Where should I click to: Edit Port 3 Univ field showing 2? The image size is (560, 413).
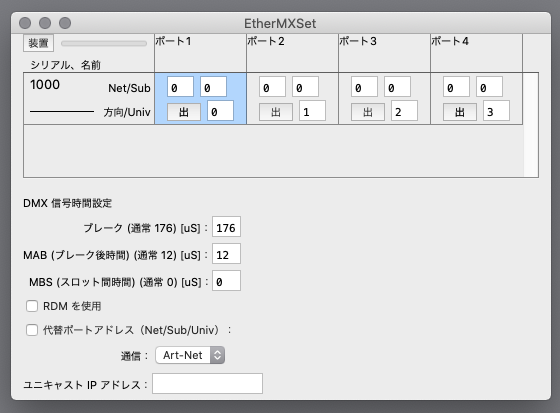tap(405, 111)
